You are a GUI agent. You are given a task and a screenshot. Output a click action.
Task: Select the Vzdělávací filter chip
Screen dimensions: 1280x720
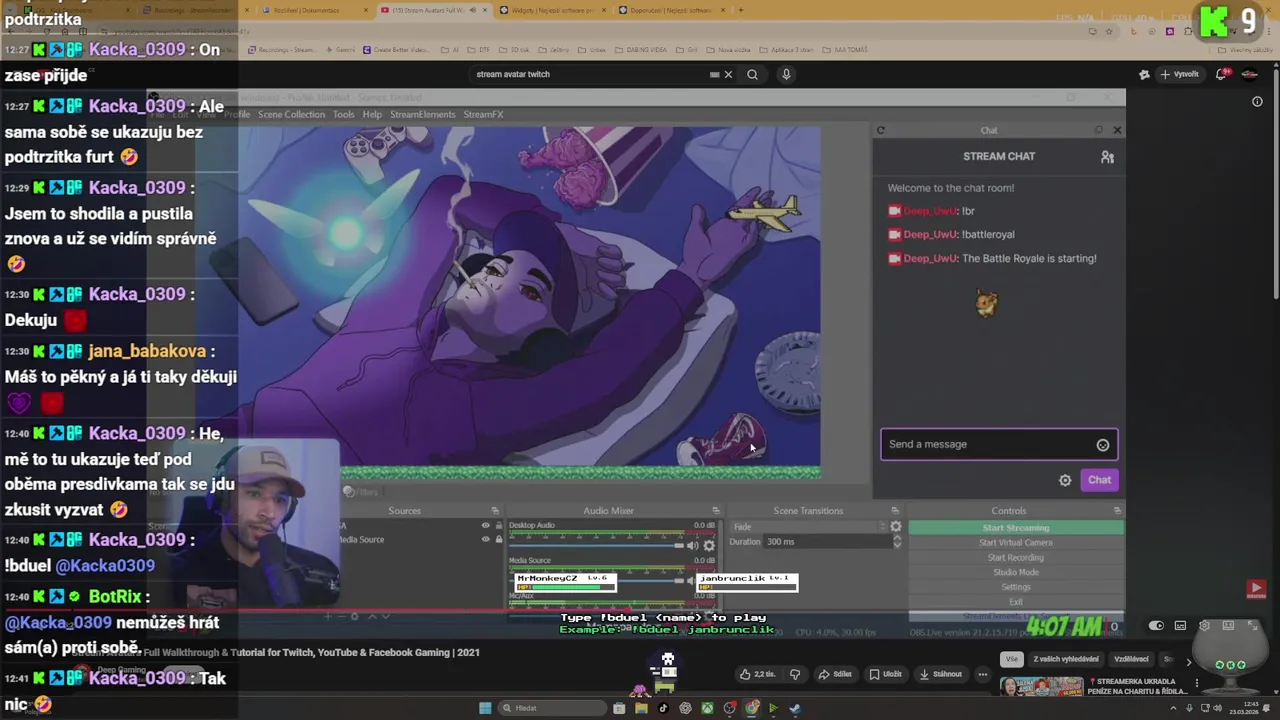(x=1131, y=659)
